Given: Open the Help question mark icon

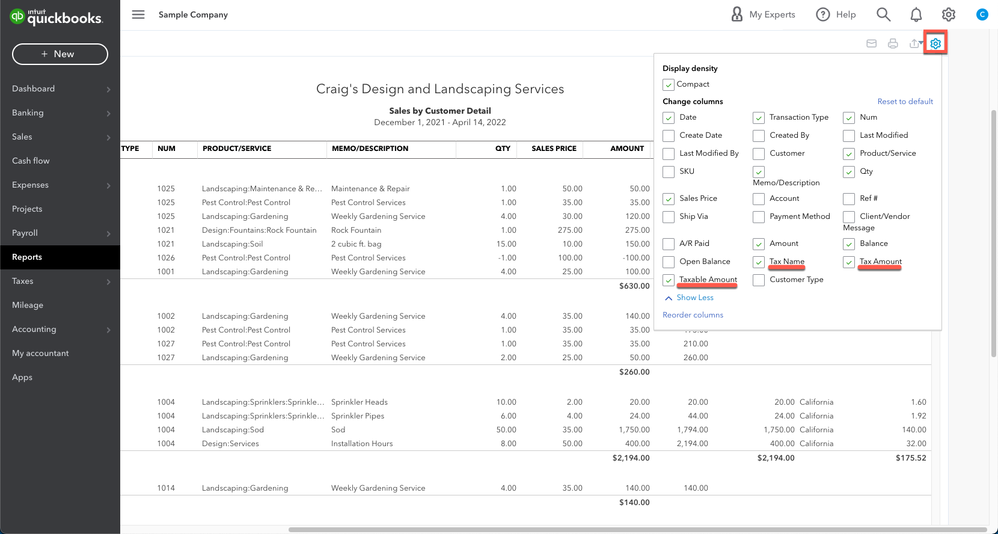Looking at the screenshot, I should coord(823,15).
